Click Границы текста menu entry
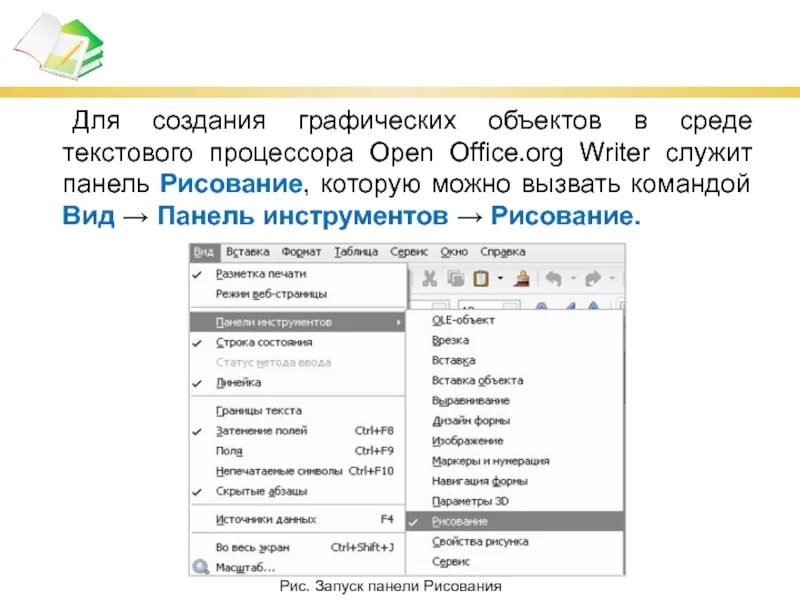This screenshot has height=600, width=800. [x=298, y=411]
